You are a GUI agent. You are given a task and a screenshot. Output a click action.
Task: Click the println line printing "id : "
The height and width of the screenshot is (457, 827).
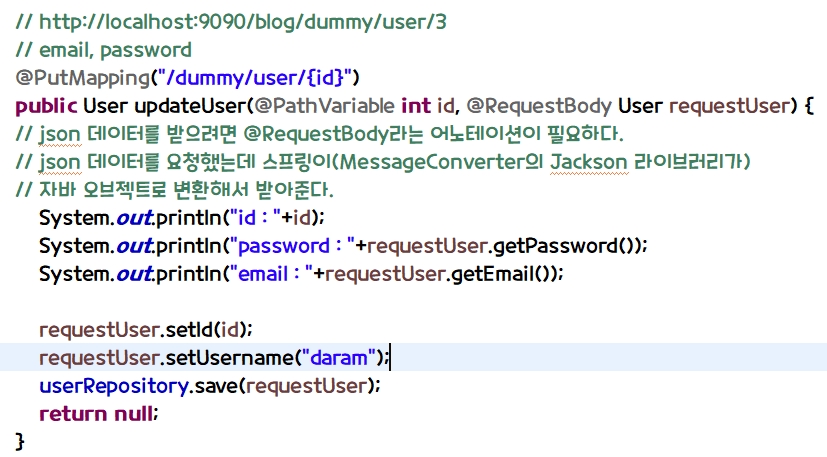[182, 217]
